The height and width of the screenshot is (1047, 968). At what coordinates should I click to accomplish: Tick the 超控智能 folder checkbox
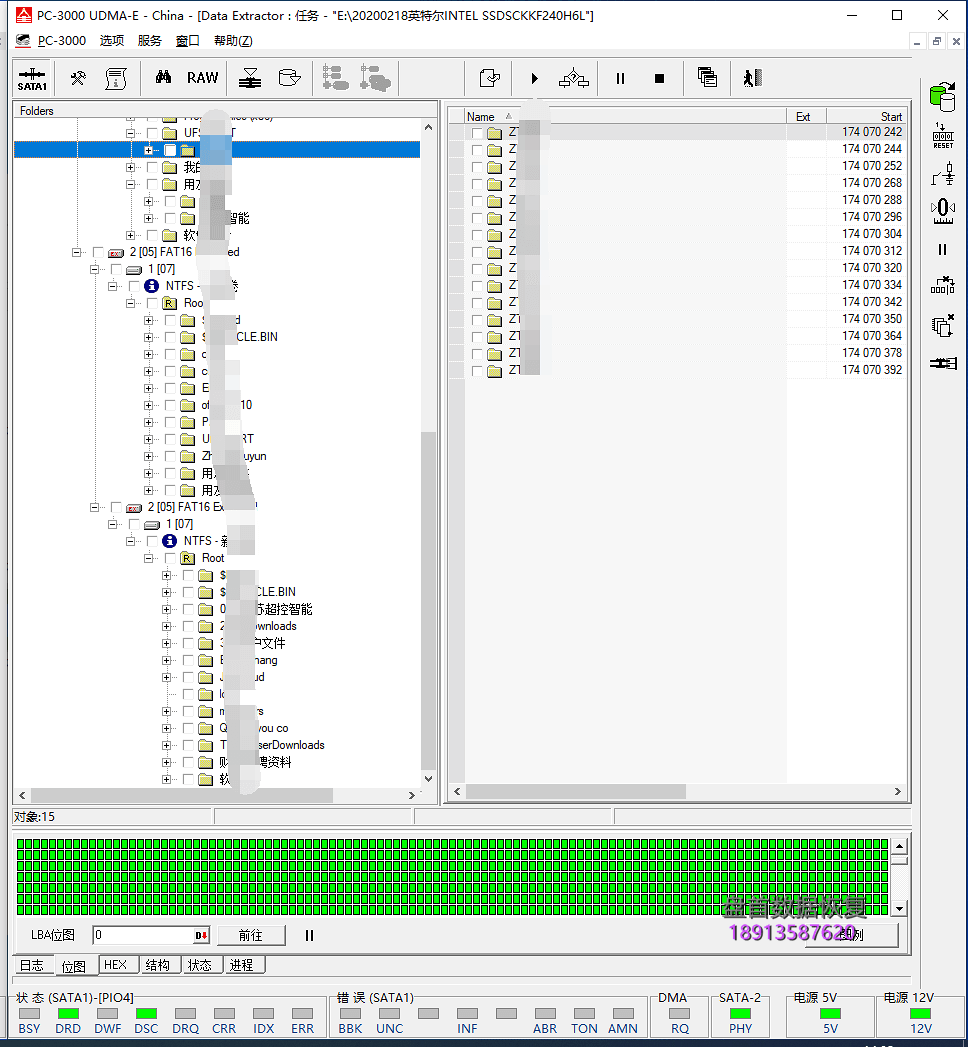(x=189, y=610)
